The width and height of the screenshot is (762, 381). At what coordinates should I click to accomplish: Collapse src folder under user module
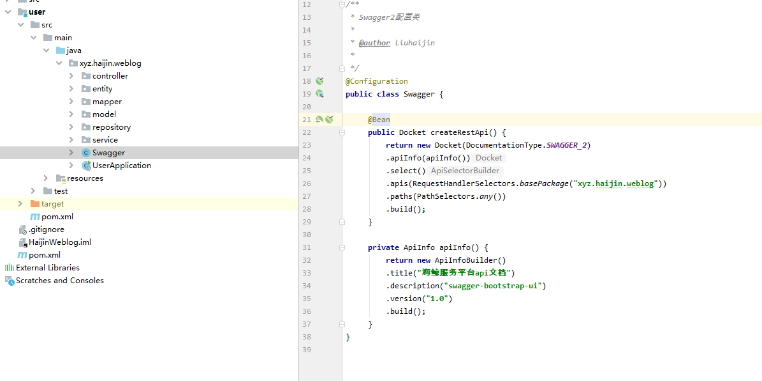coord(20,24)
